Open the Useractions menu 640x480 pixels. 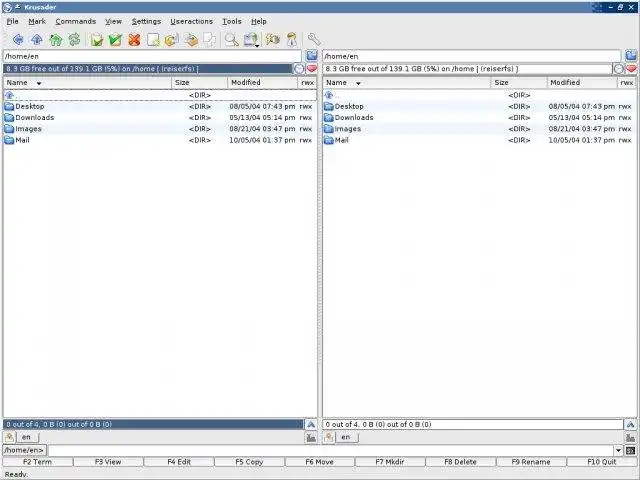[191, 22]
